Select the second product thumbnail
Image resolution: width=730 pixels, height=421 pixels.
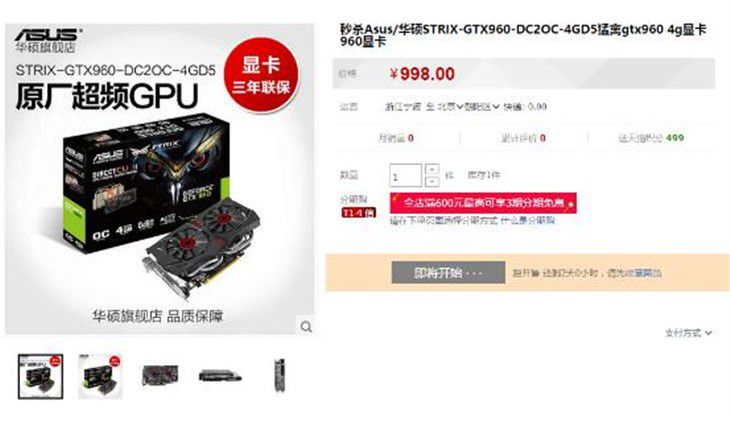coord(100,376)
